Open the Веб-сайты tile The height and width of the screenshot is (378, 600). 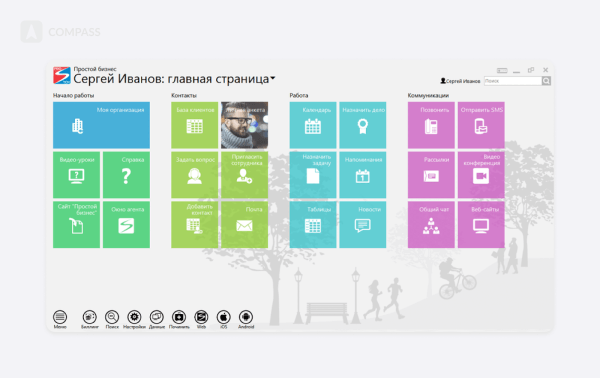[x=481, y=225]
